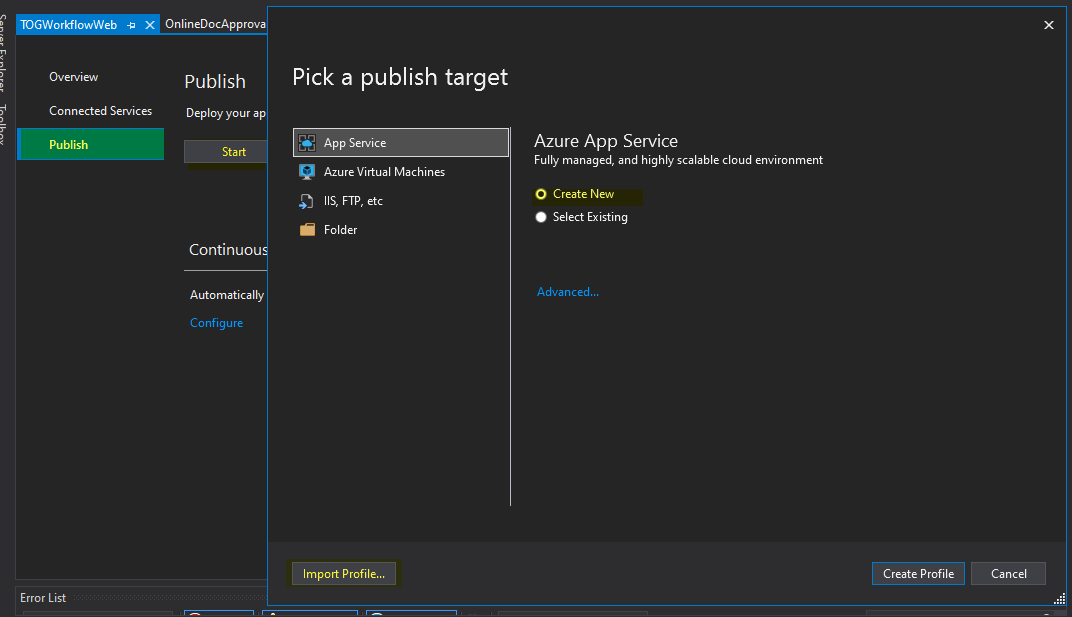The height and width of the screenshot is (617, 1072).
Task: Click the Configure link under Continuous Delivery
Action: point(216,323)
